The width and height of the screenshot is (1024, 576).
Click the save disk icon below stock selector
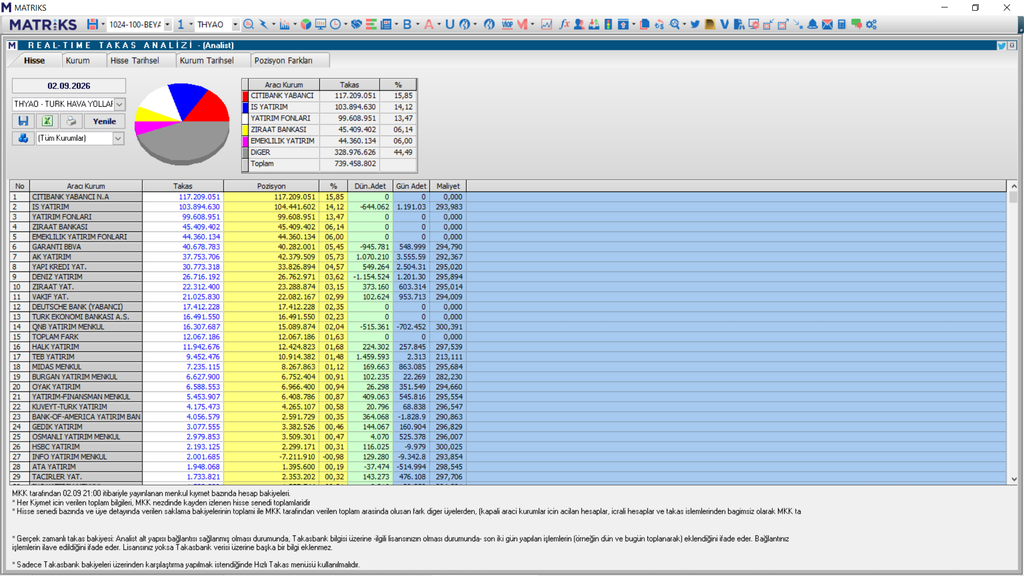pos(23,121)
